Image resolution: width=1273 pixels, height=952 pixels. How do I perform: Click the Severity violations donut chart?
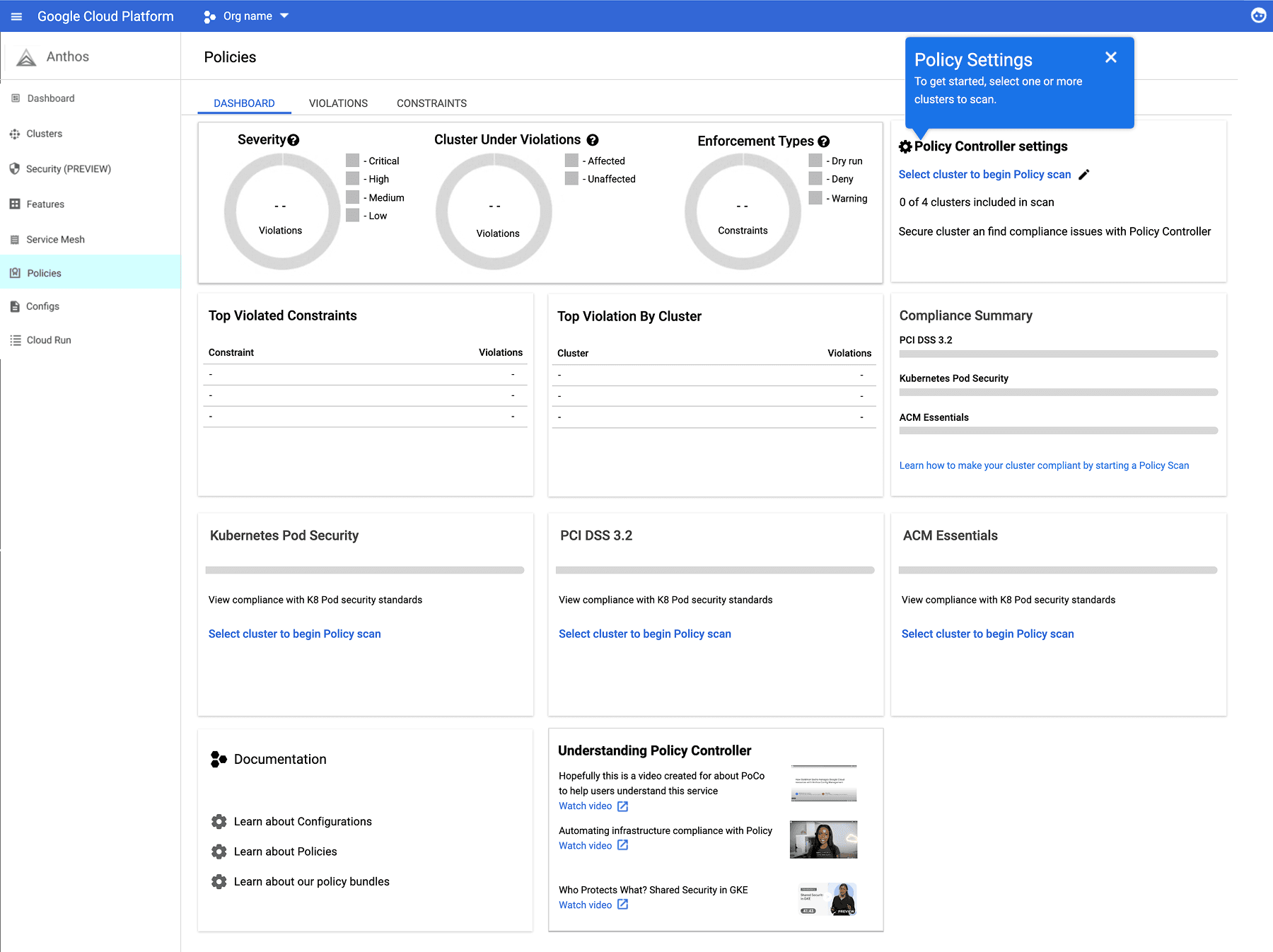(282, 211)
